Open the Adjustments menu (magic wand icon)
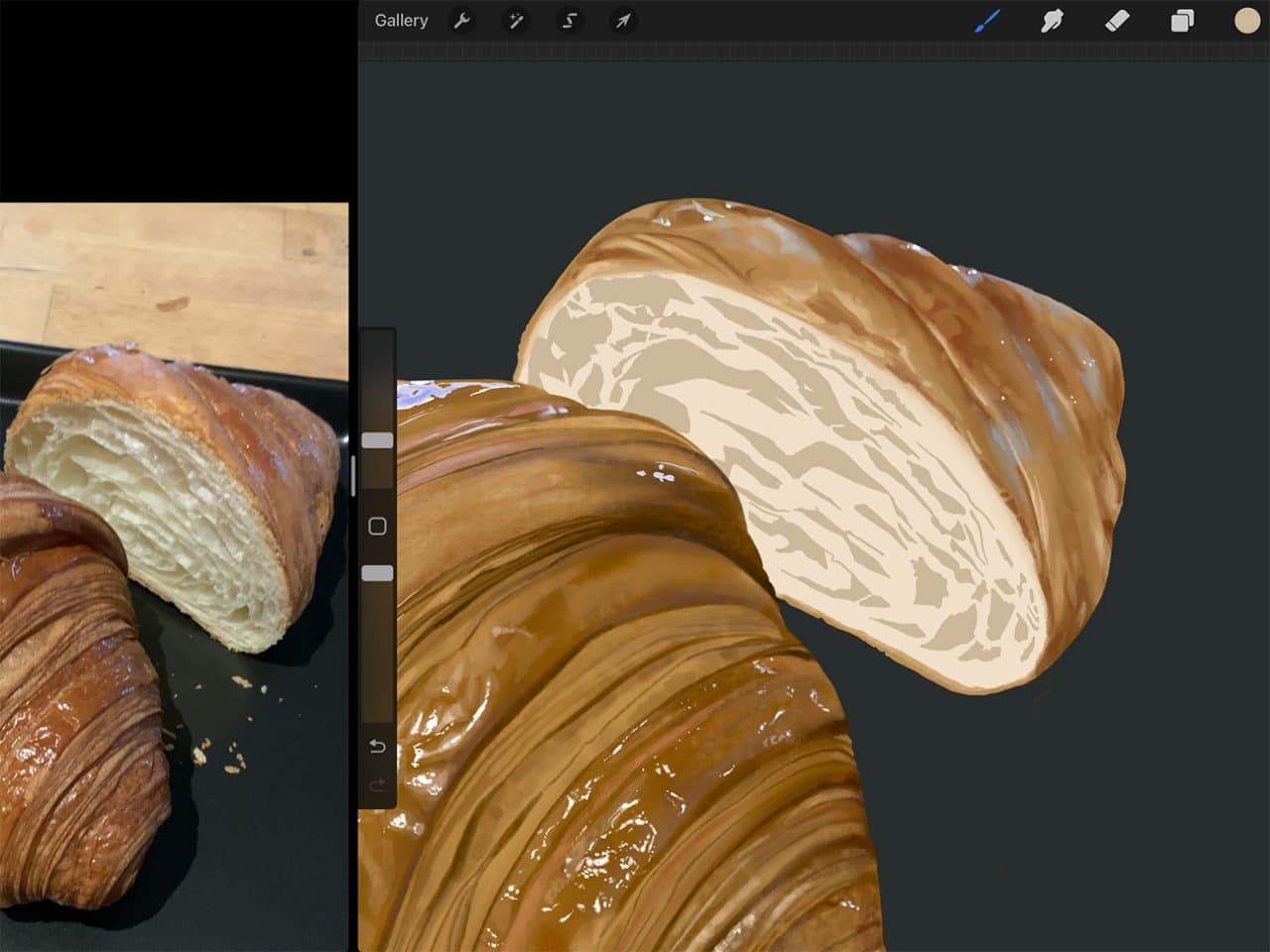Screen dimensions: 1270x952 [516, 21]
